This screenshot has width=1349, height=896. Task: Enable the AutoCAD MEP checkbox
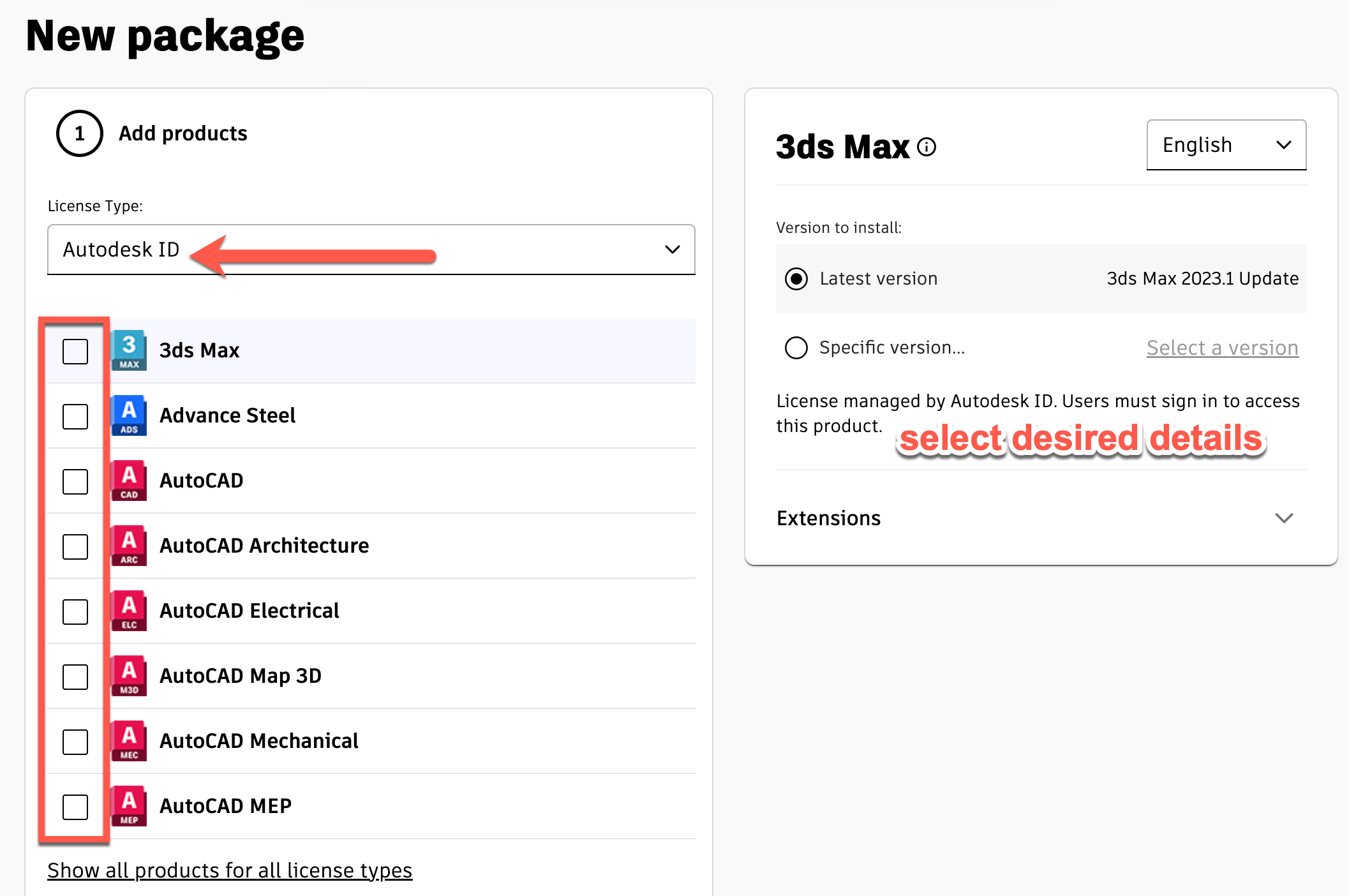point(75,807)
